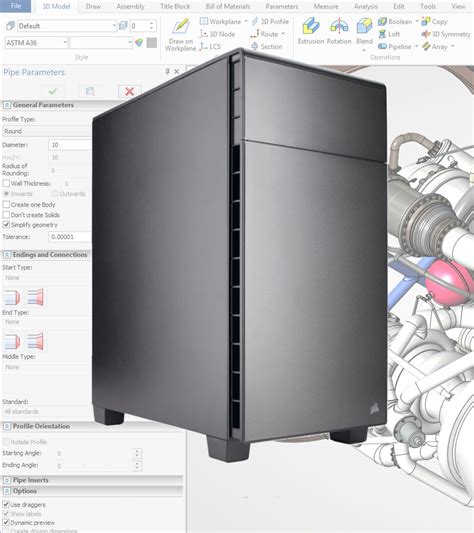474x533 pixels.
Task: Open the Default style dropdown
Action: click(114, 26)
